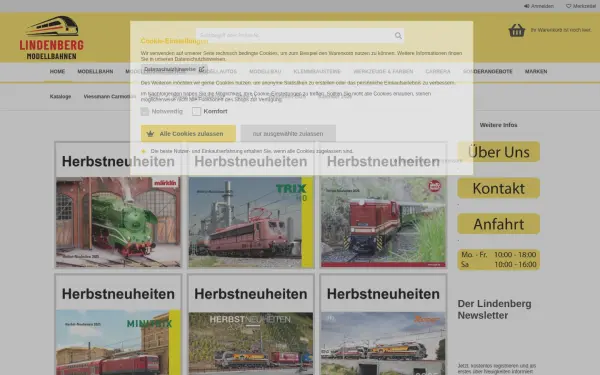600x375 pixels.
Task: Open the CARRERA menu
Action: coord(438,72)
